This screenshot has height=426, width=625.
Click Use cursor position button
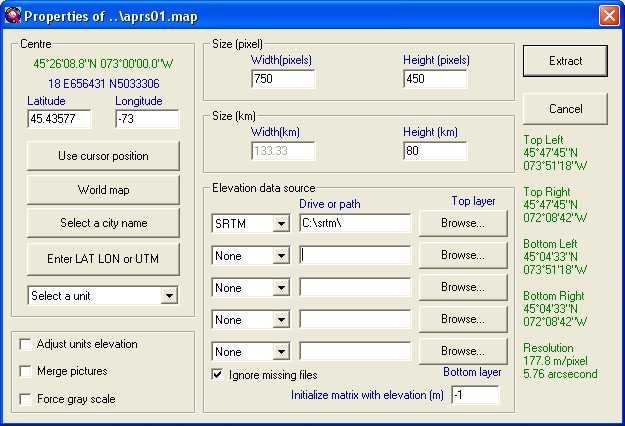103,156
